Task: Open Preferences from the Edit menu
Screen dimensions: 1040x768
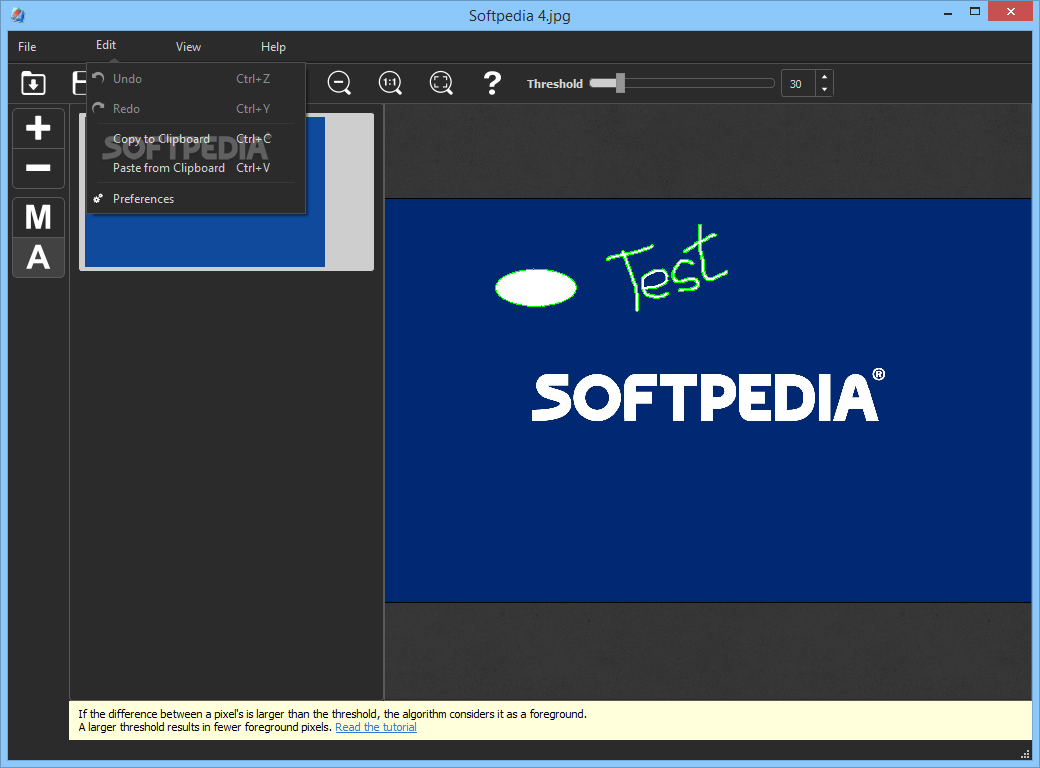Action: pyautogui.click(x=196, y=199)
